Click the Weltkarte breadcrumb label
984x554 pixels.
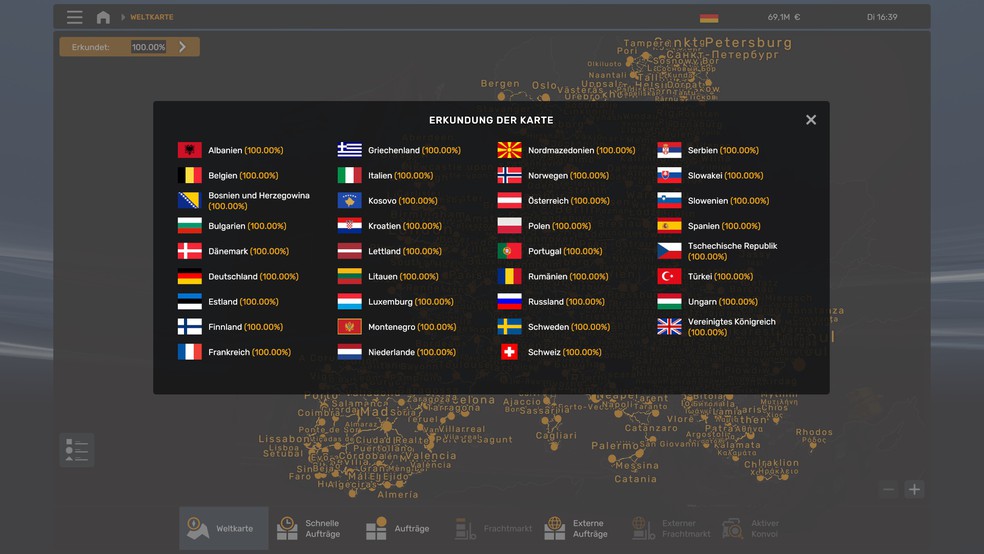(x=151, y=17)
